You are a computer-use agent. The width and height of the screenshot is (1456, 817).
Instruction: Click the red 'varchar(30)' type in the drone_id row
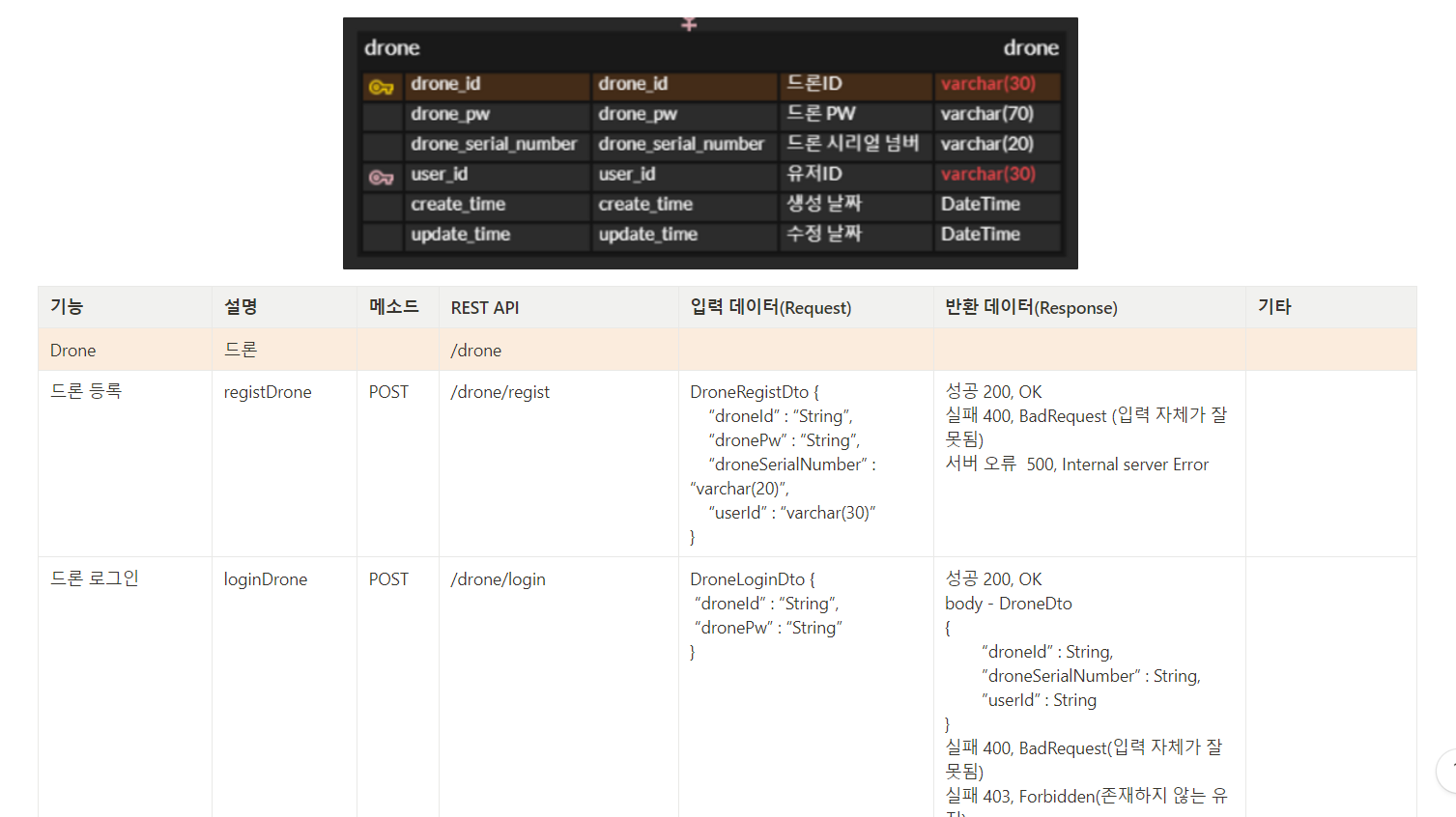[x=988, y=84]
